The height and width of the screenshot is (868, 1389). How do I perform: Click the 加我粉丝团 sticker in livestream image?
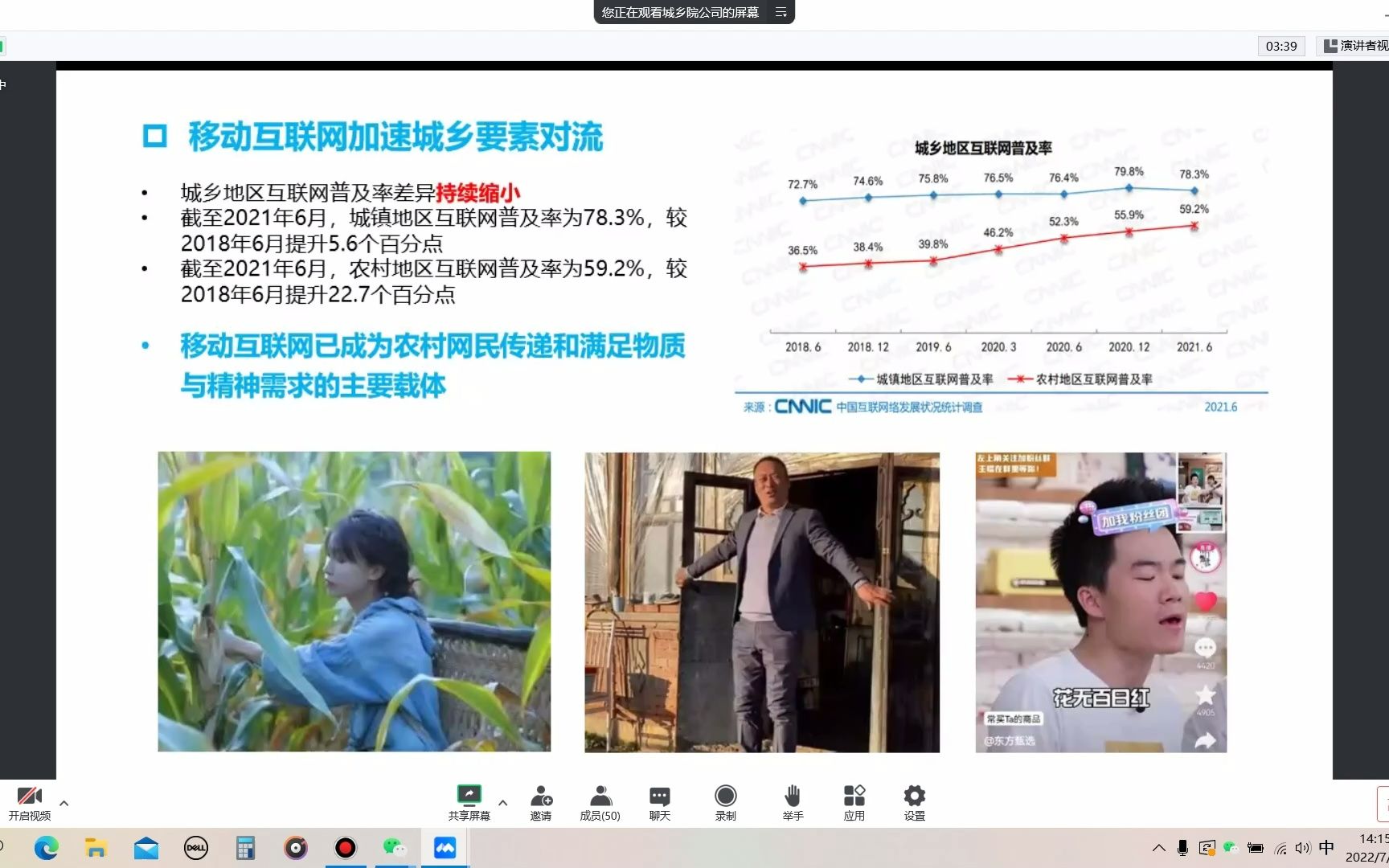[x=1133, y=518]
